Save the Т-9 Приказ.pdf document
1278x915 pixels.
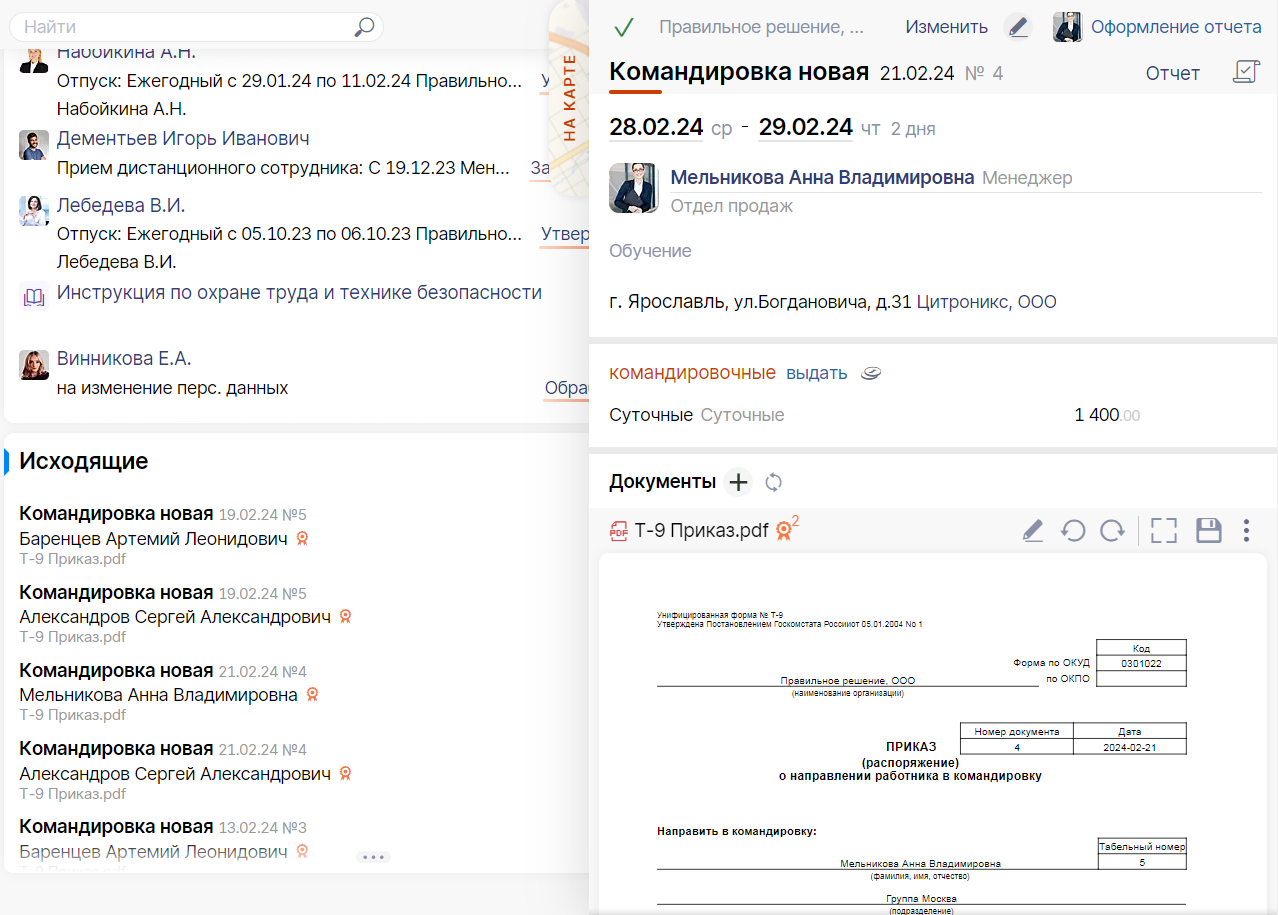click(1209, 531)
